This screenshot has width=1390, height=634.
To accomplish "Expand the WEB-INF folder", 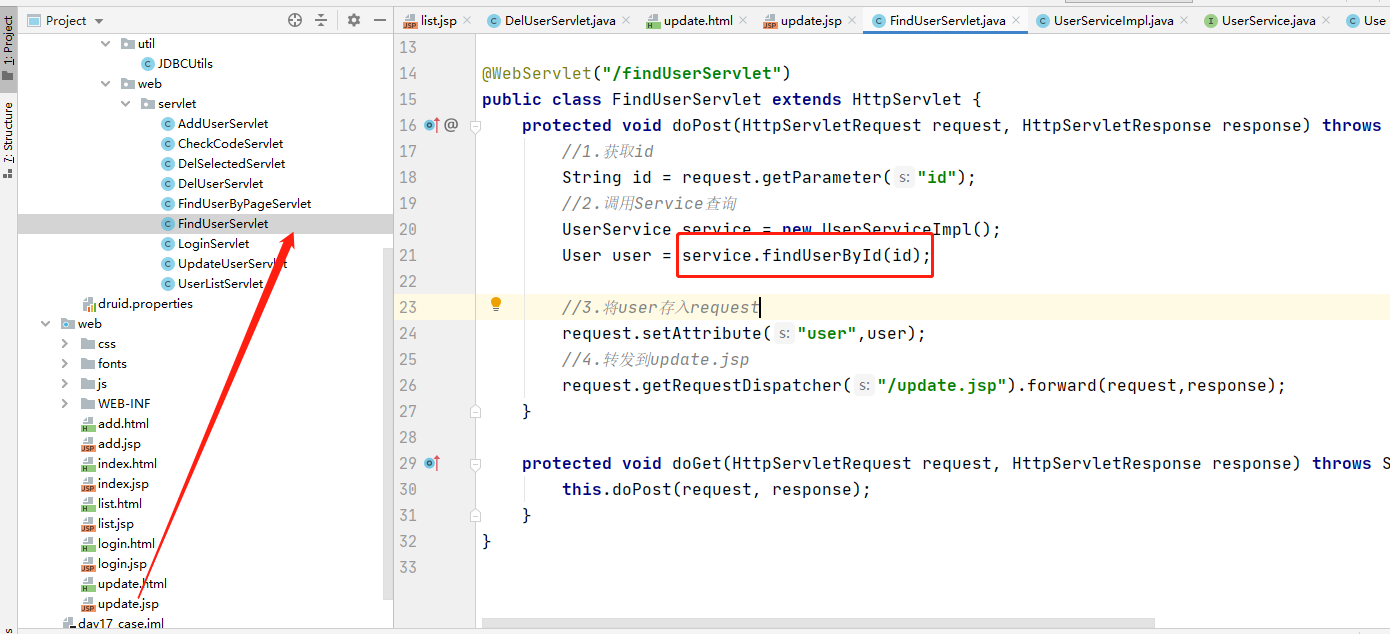I will (x=67, y=403).
